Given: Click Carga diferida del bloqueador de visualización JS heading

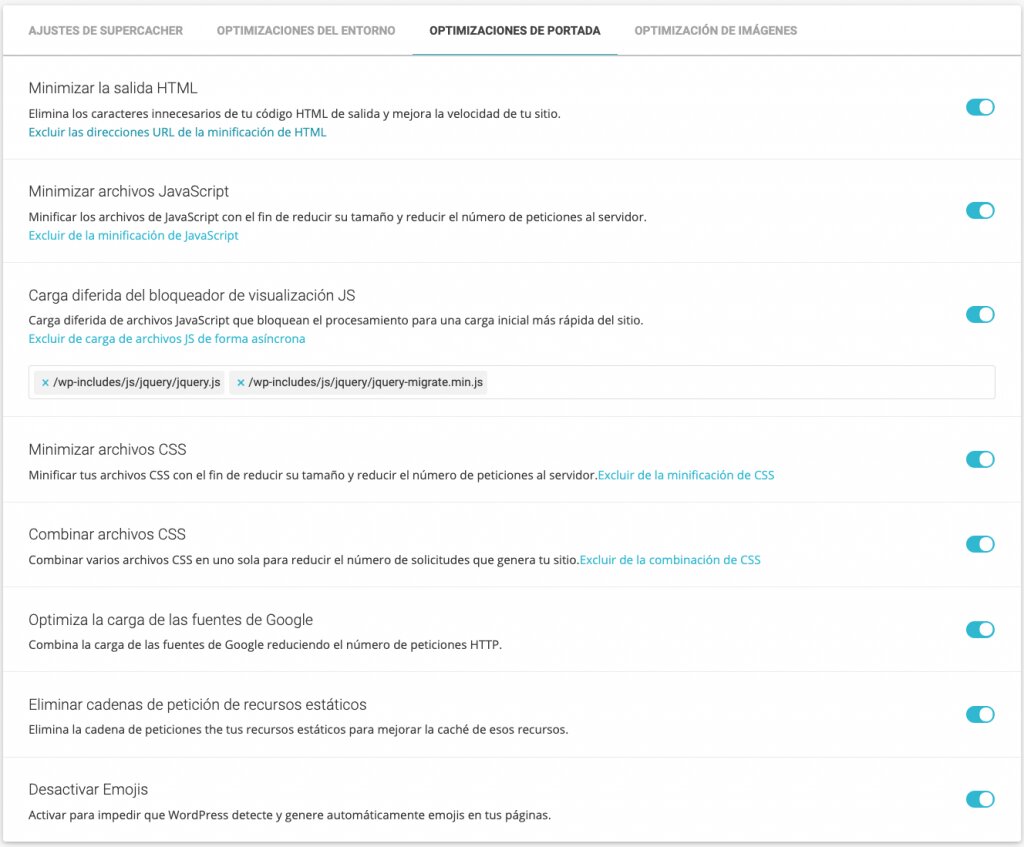Looking at the screenshot, I should coord(192,295).
